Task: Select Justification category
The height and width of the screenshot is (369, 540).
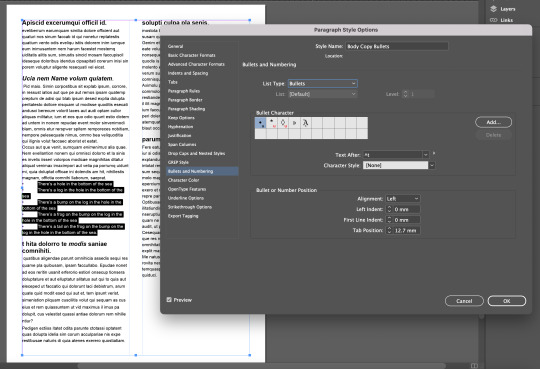Action: pos(179,136)
